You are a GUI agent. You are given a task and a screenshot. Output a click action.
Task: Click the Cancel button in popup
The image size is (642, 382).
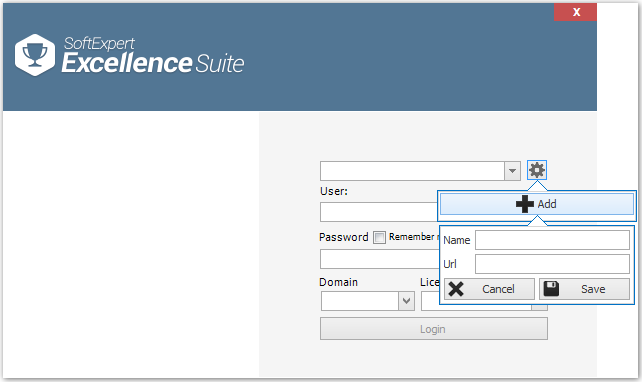[489, 289]
